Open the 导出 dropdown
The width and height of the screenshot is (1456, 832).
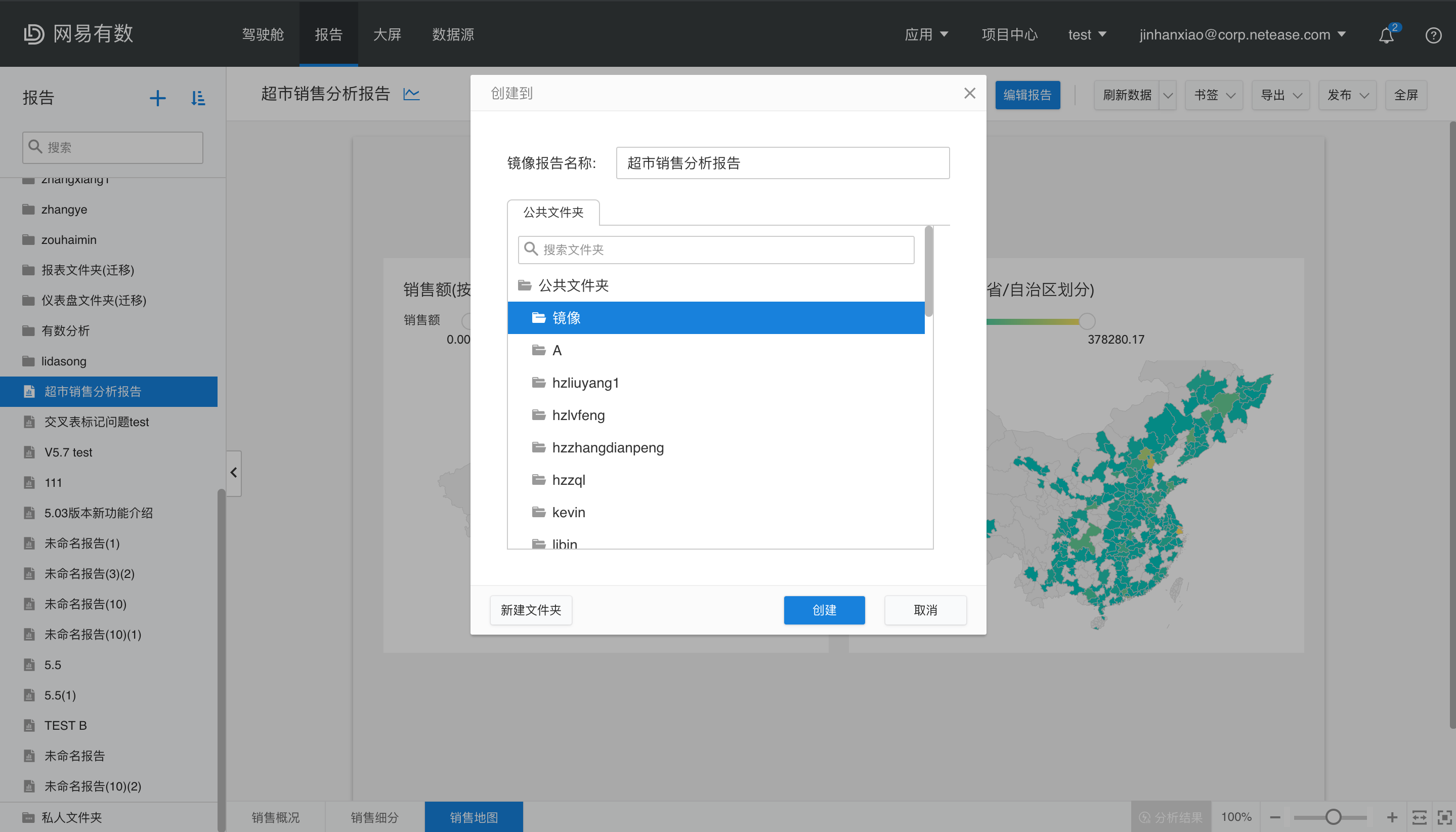click(x=1280, y=95)
